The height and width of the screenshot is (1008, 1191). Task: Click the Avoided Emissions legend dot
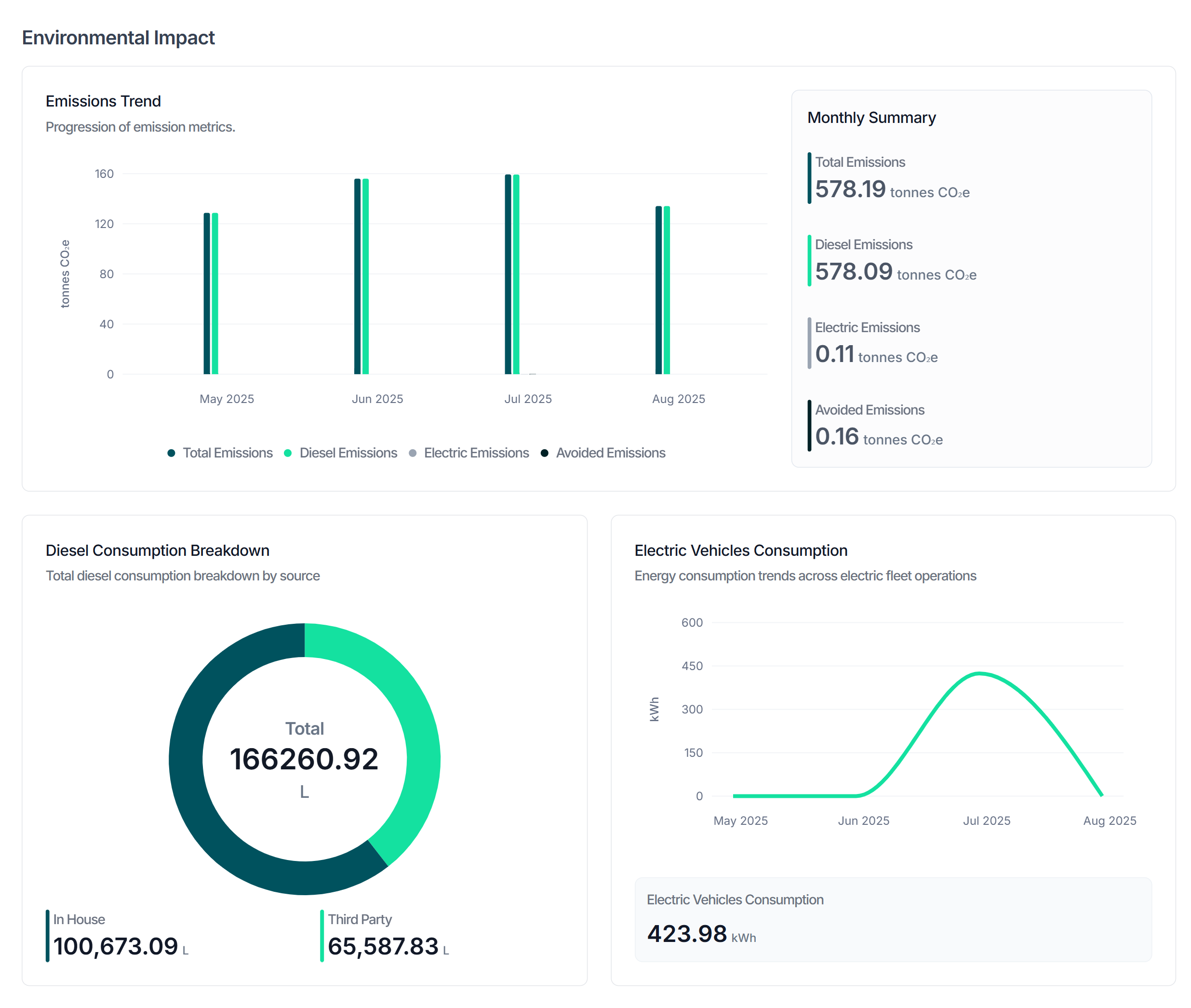coord(544,453)
